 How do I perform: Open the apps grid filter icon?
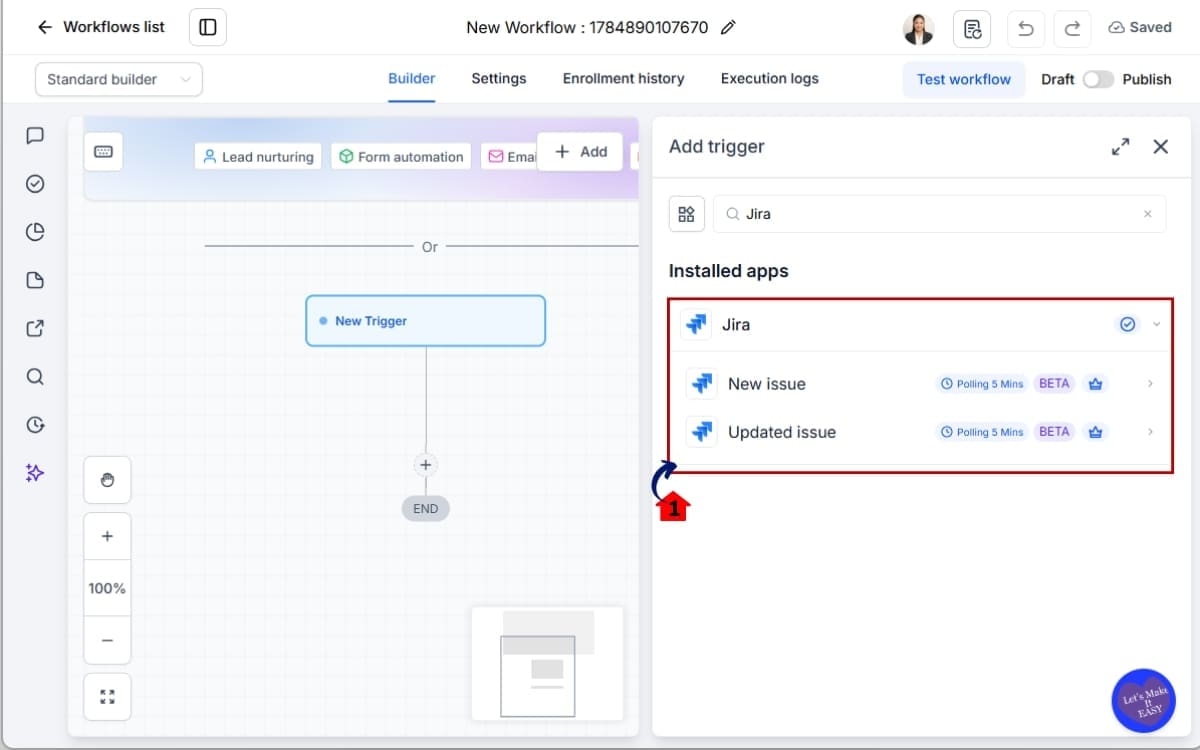[x=687, y=214]
